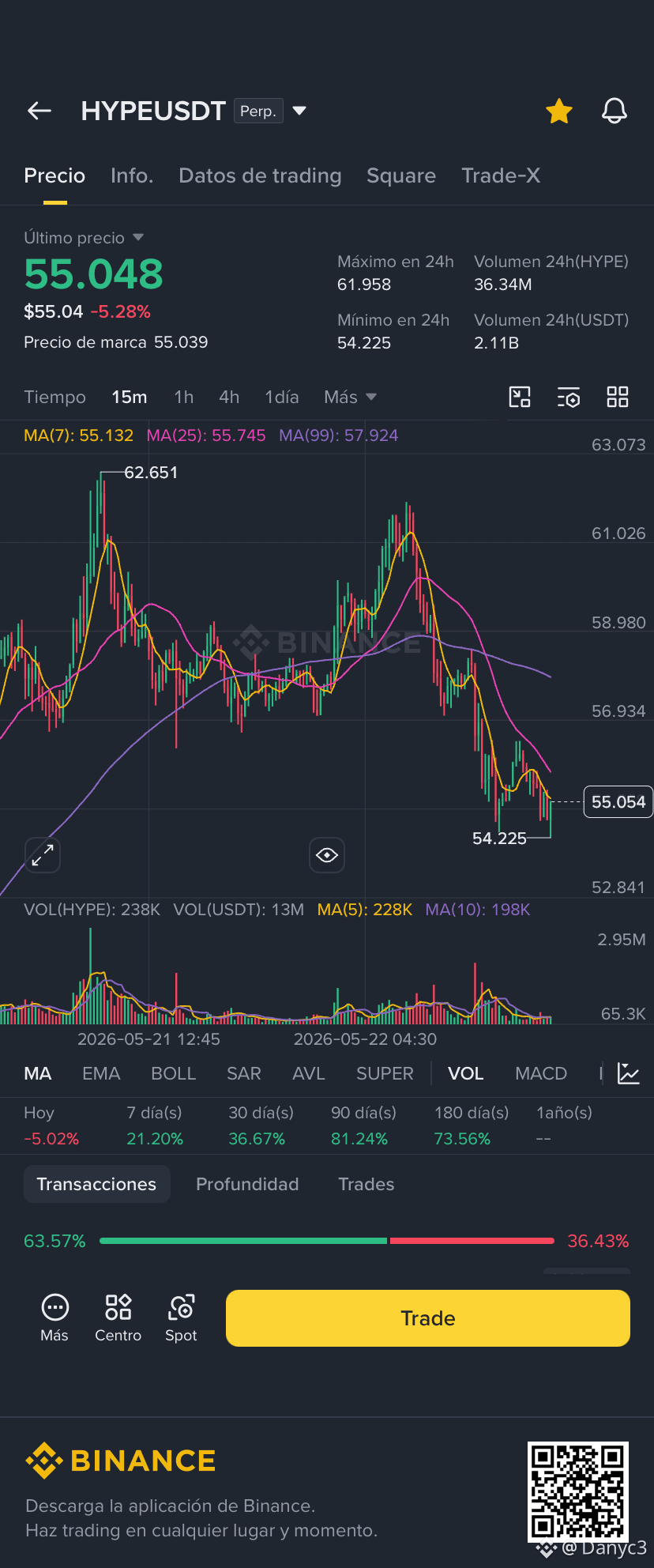Enable the MACD sub-indicator
This screenshot has width=654, height=1568.
[x=541, y=1073]
